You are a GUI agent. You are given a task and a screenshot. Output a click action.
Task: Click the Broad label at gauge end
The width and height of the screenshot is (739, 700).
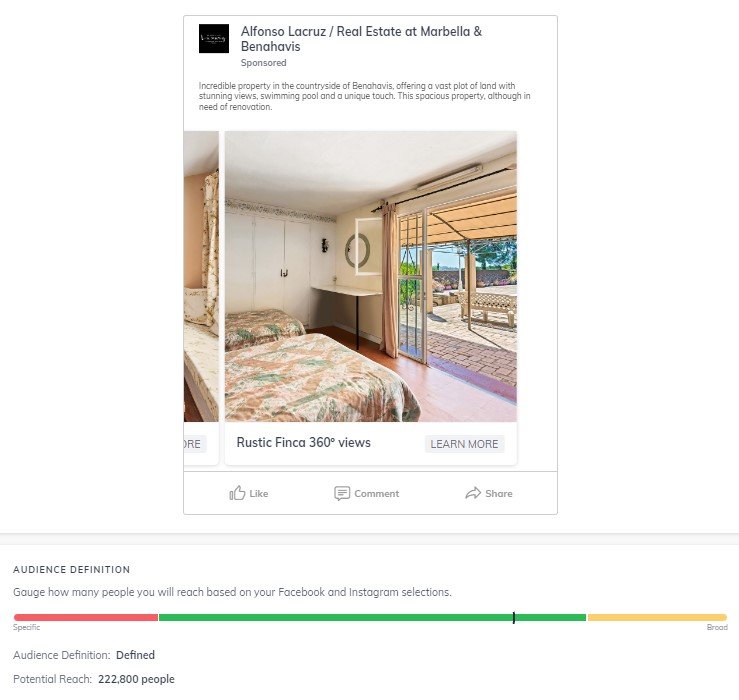point(717,627)
